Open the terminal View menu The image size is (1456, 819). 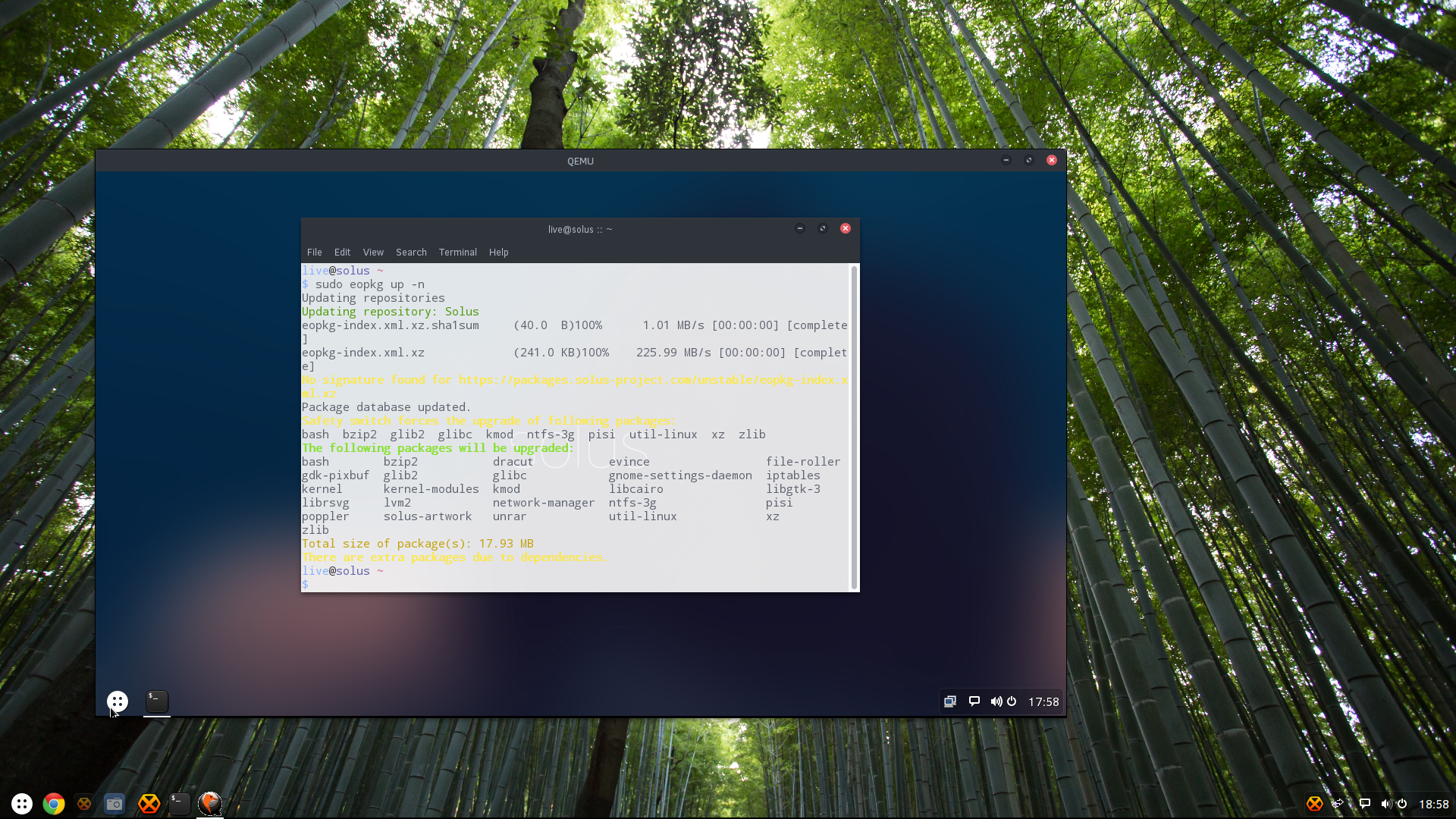(x=373, y=253)
